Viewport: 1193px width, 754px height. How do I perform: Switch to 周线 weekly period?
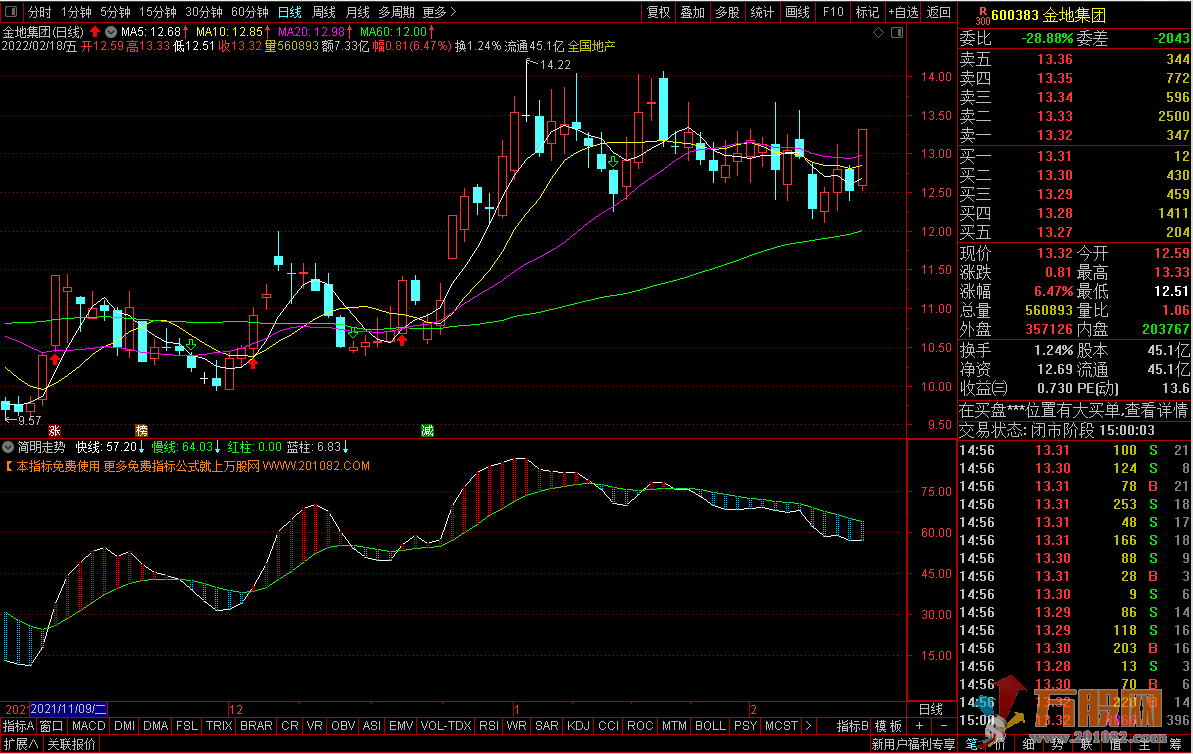(x=324, y=12)
